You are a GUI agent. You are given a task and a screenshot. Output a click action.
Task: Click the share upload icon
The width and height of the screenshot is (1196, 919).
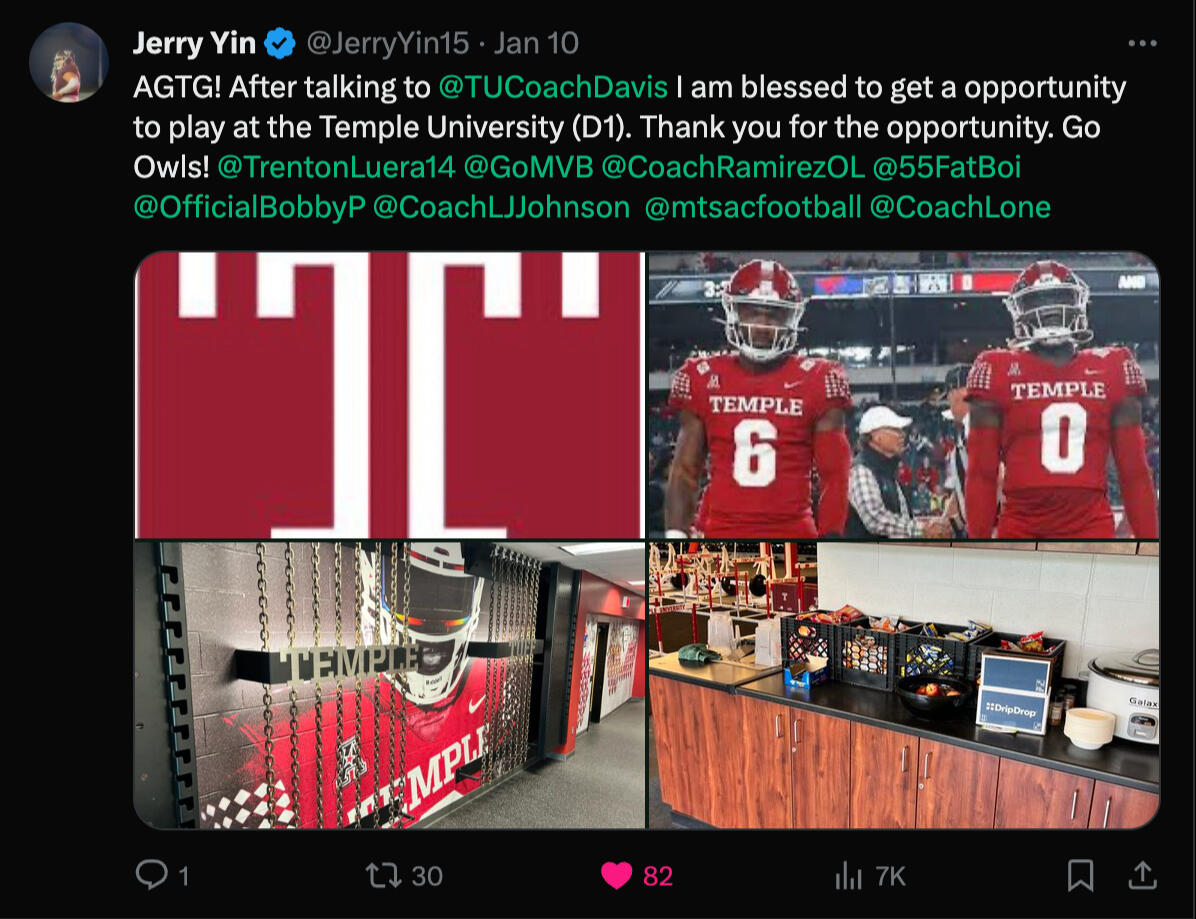click(x=1141, y=876)
